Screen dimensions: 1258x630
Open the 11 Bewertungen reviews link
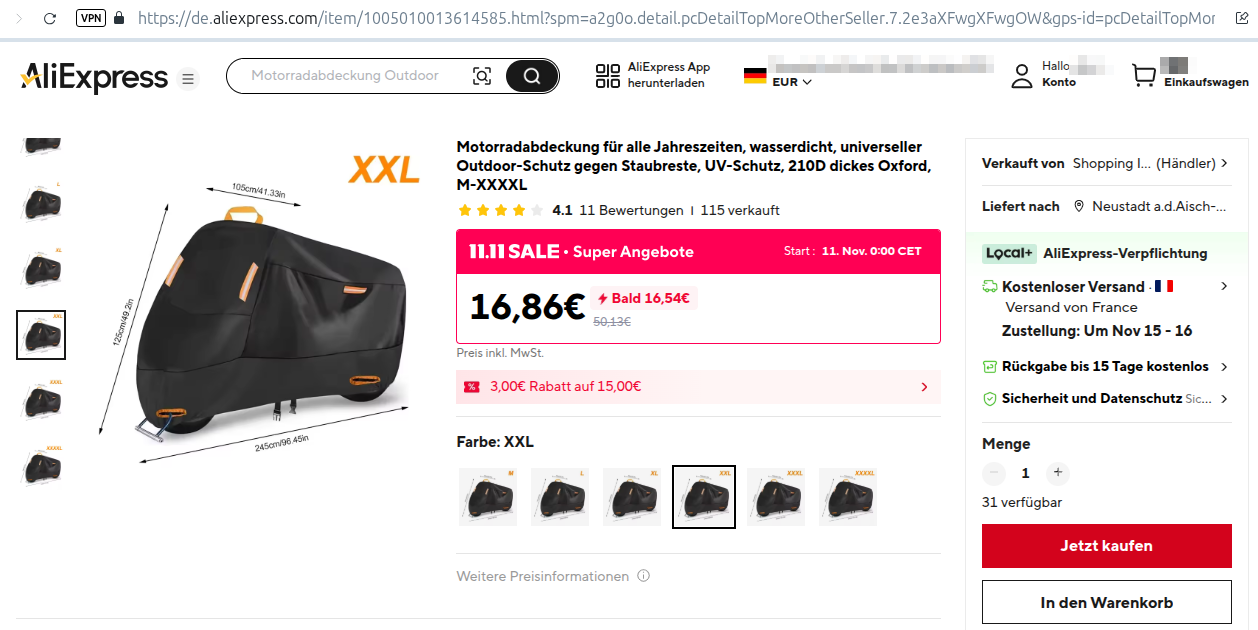pos(631,211)
